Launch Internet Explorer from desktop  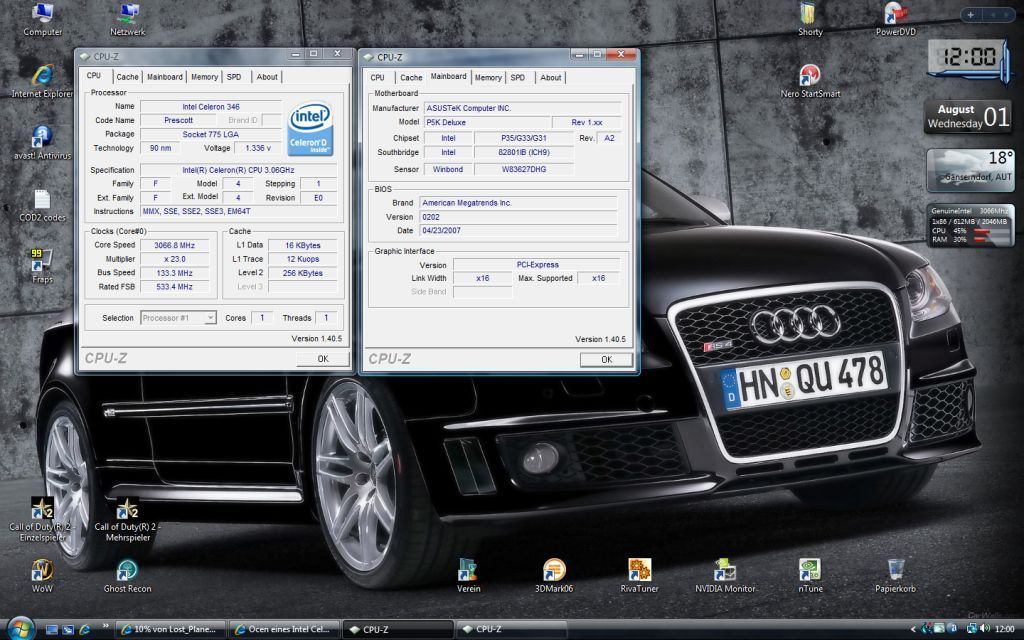click(x=42, y=81)
